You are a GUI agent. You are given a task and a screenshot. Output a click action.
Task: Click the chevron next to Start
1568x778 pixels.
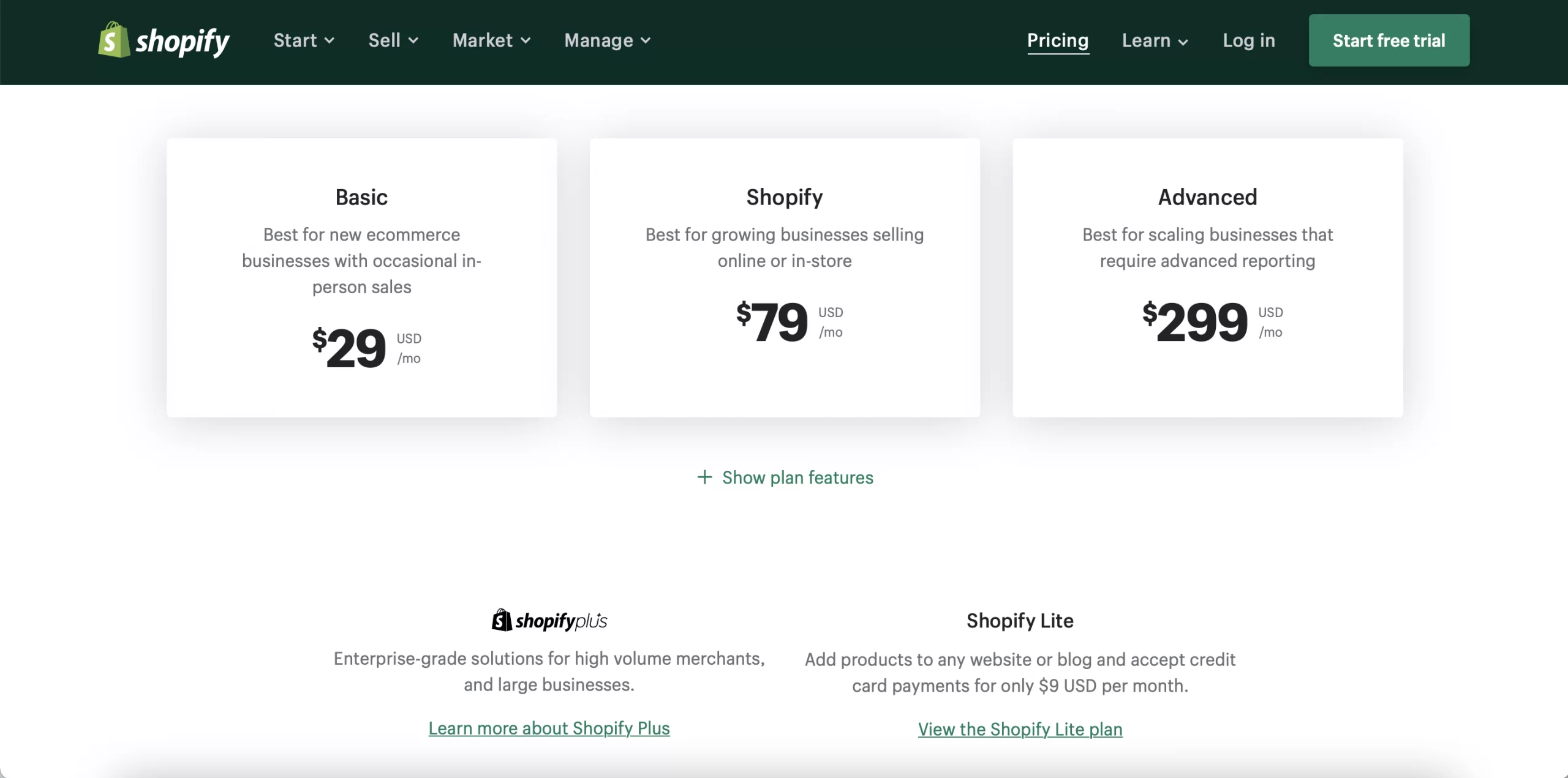[330, 41]
